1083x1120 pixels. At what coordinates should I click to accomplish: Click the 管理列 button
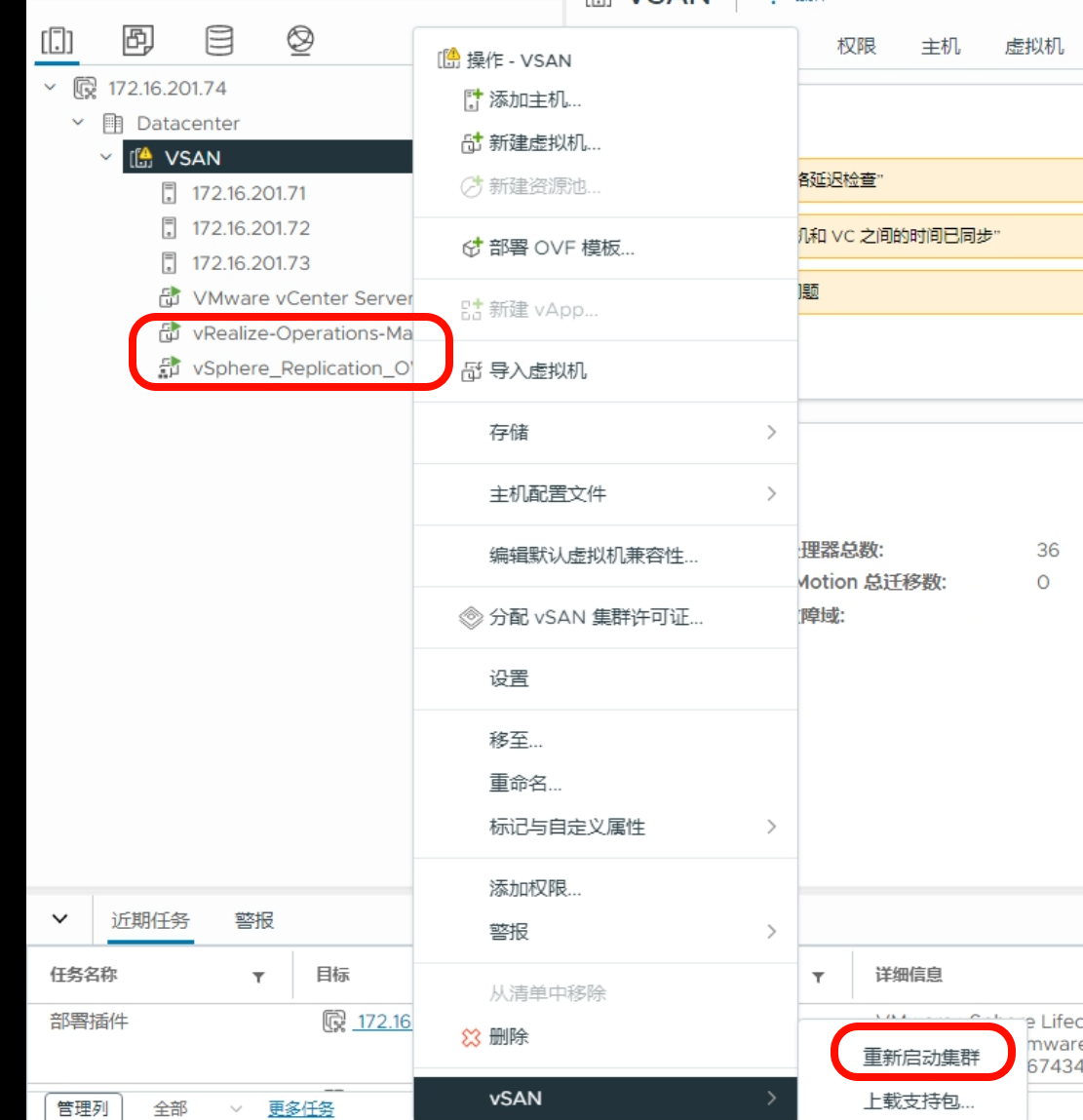tap(83, 1108)
